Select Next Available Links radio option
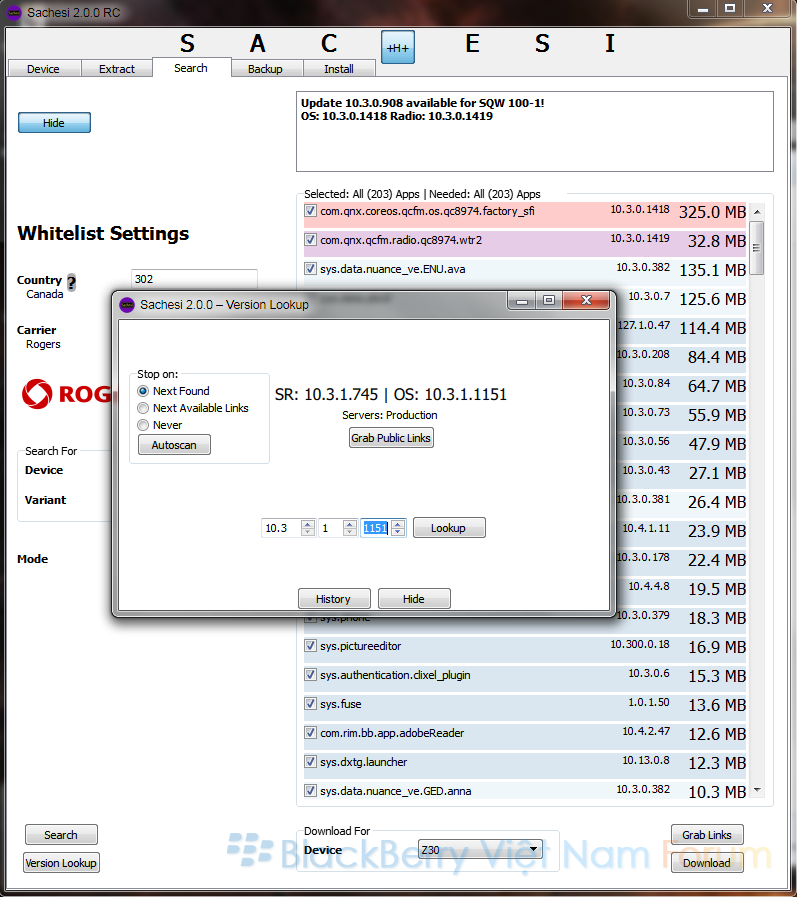The width and height of the screenshot is (797, 897). tap(143, 408)
